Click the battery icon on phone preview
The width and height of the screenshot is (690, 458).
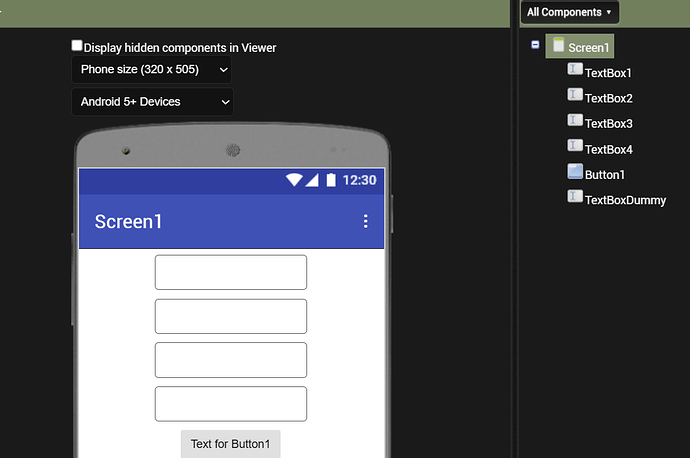pos(331,180)
